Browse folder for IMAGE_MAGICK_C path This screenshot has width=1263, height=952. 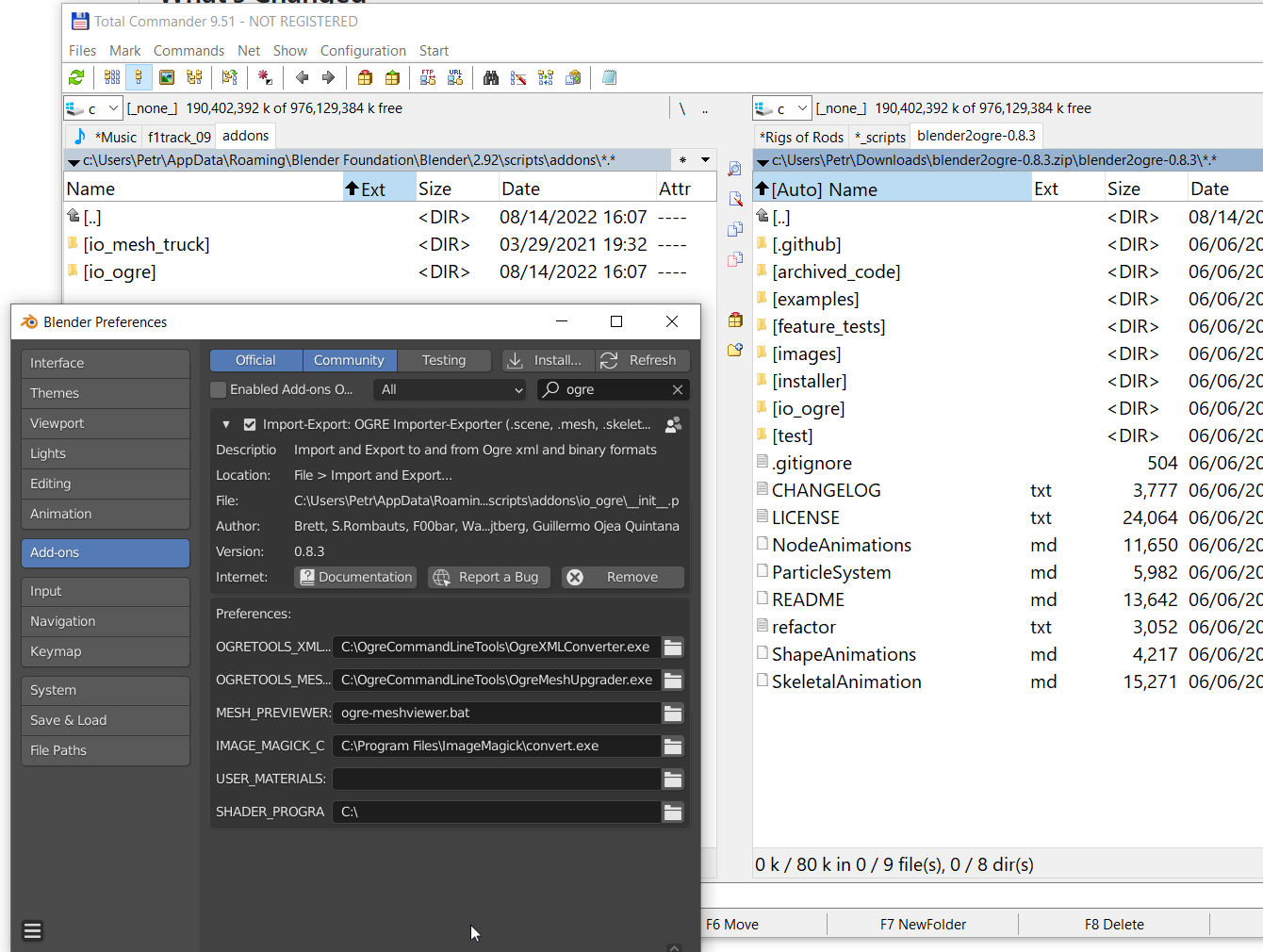click(x=673, y=747)
